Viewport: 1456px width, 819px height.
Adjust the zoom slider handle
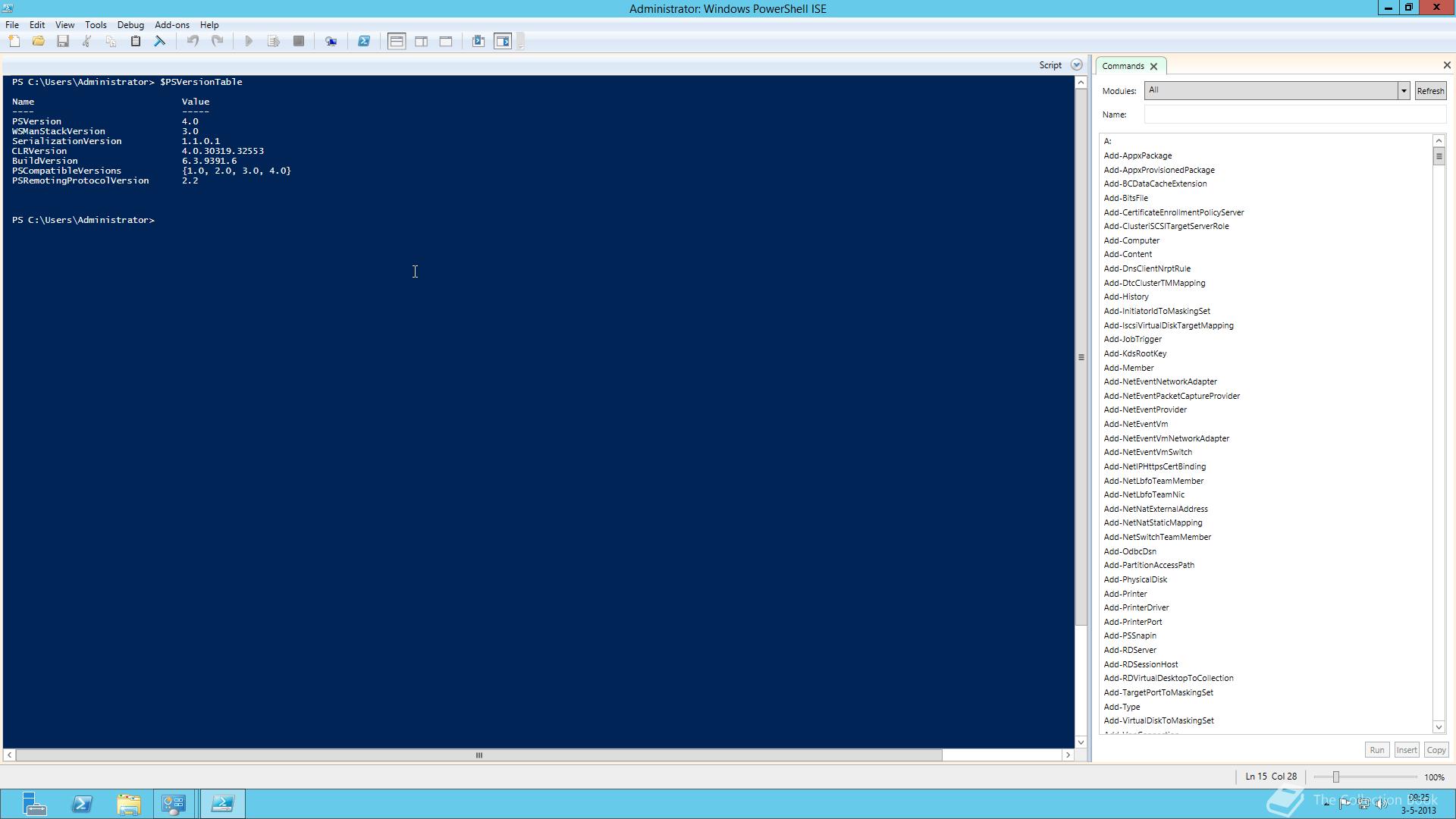[1336, 777]
